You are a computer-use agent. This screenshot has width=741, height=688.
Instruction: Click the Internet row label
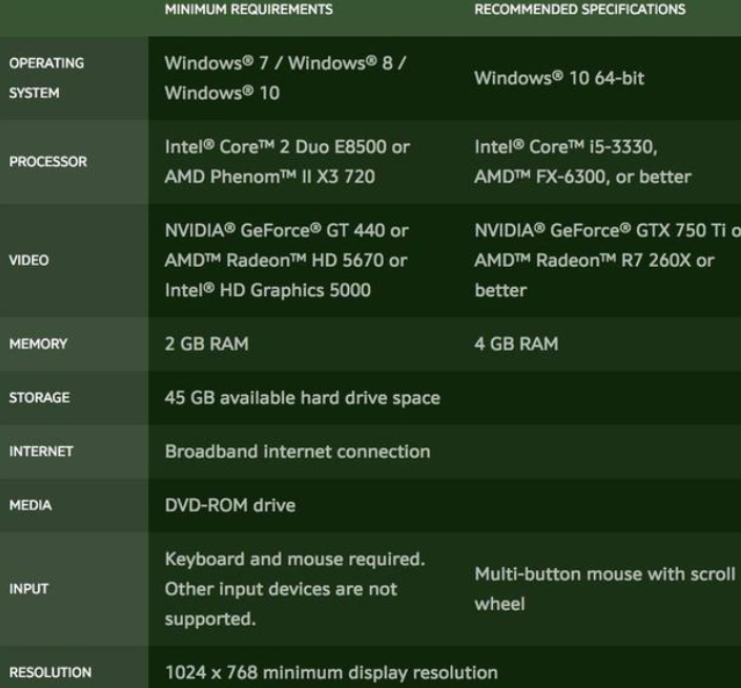click(41, 451)
